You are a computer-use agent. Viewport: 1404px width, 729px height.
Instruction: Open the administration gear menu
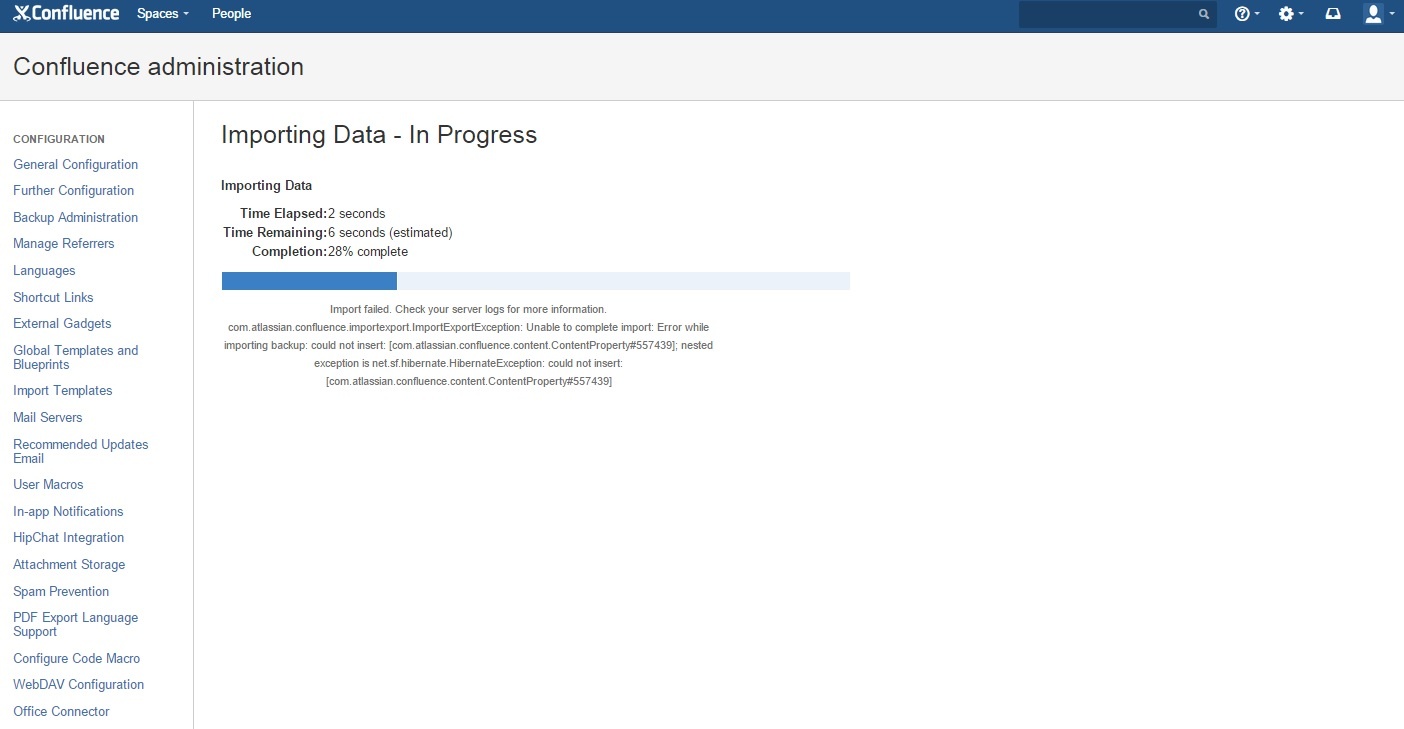1291,14
